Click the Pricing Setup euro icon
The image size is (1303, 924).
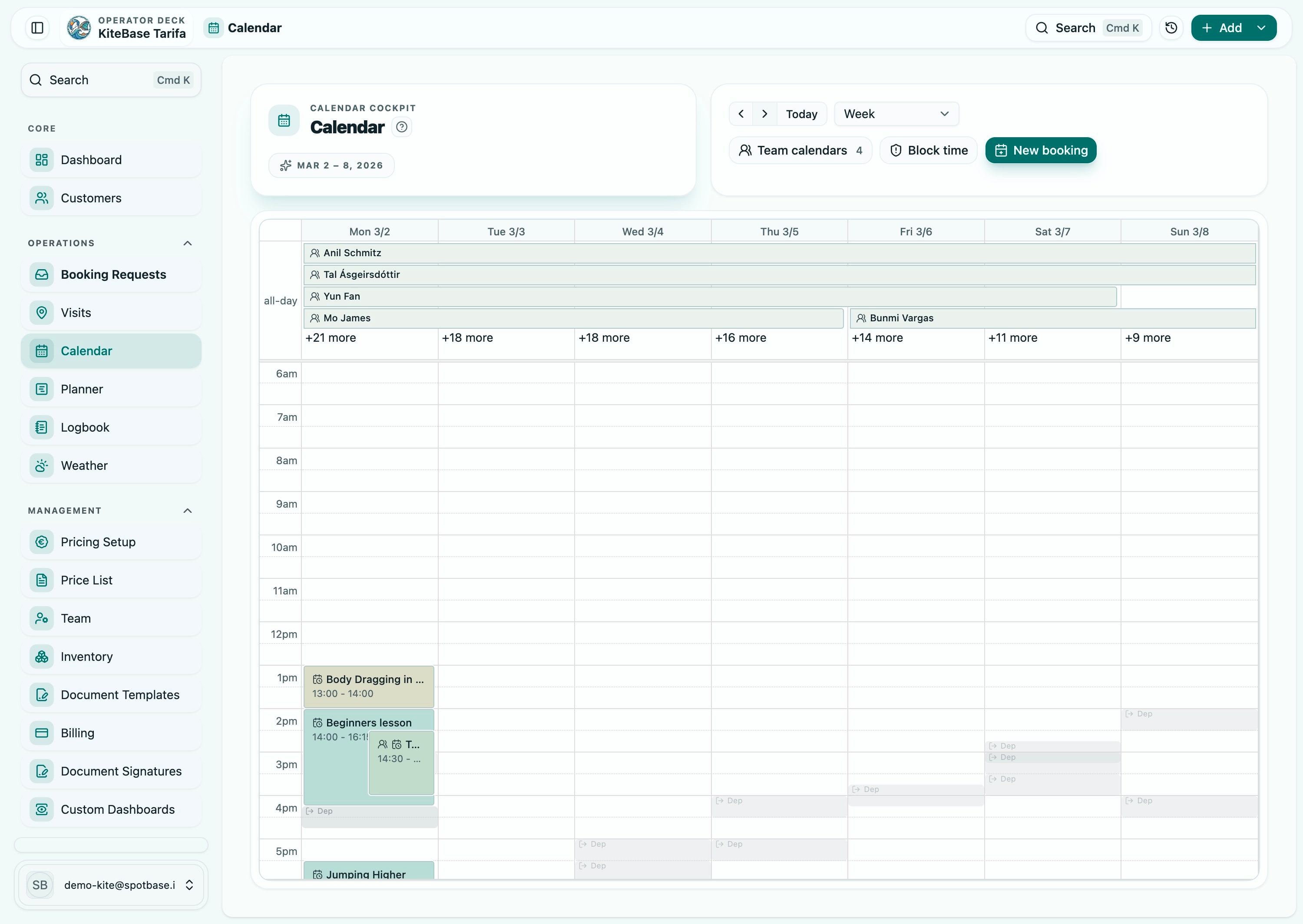click(x=41, y=541)
